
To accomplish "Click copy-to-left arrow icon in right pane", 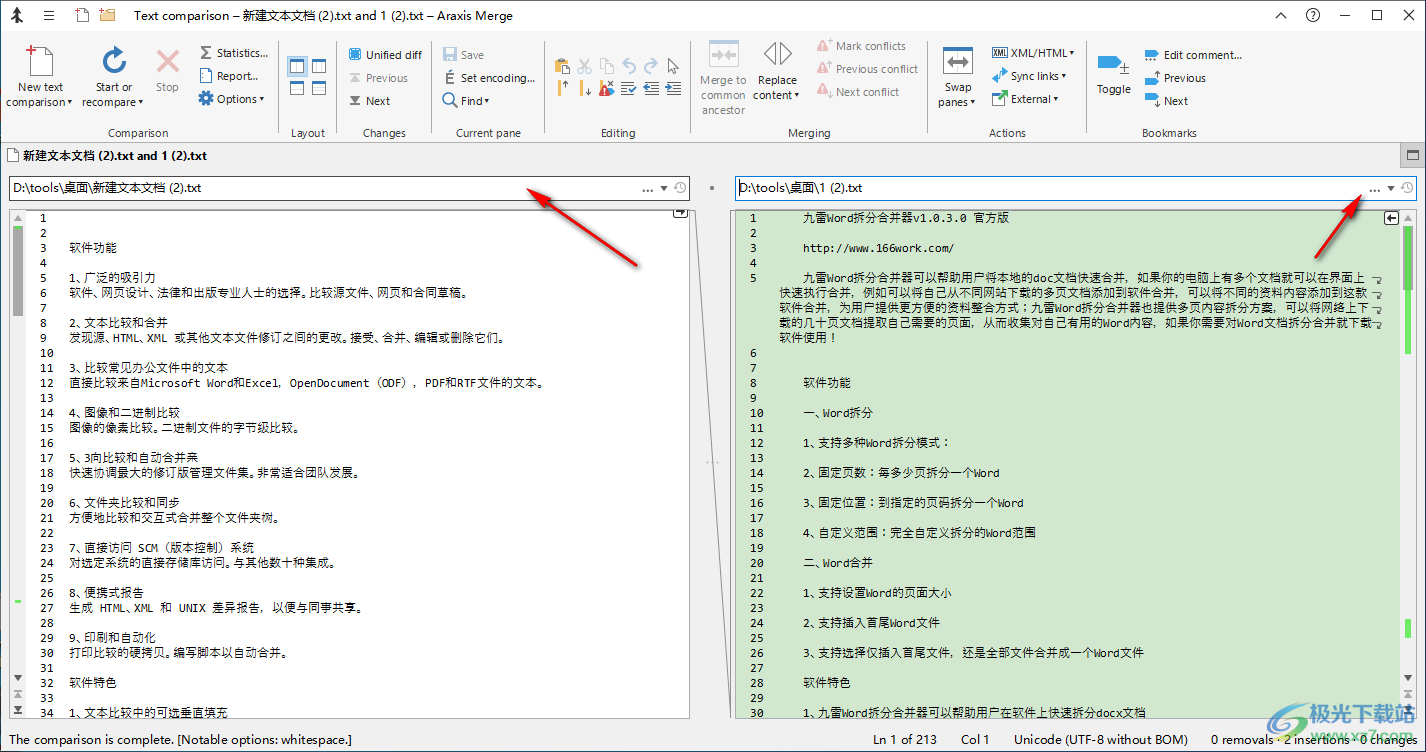I will tap(1391, 218).
